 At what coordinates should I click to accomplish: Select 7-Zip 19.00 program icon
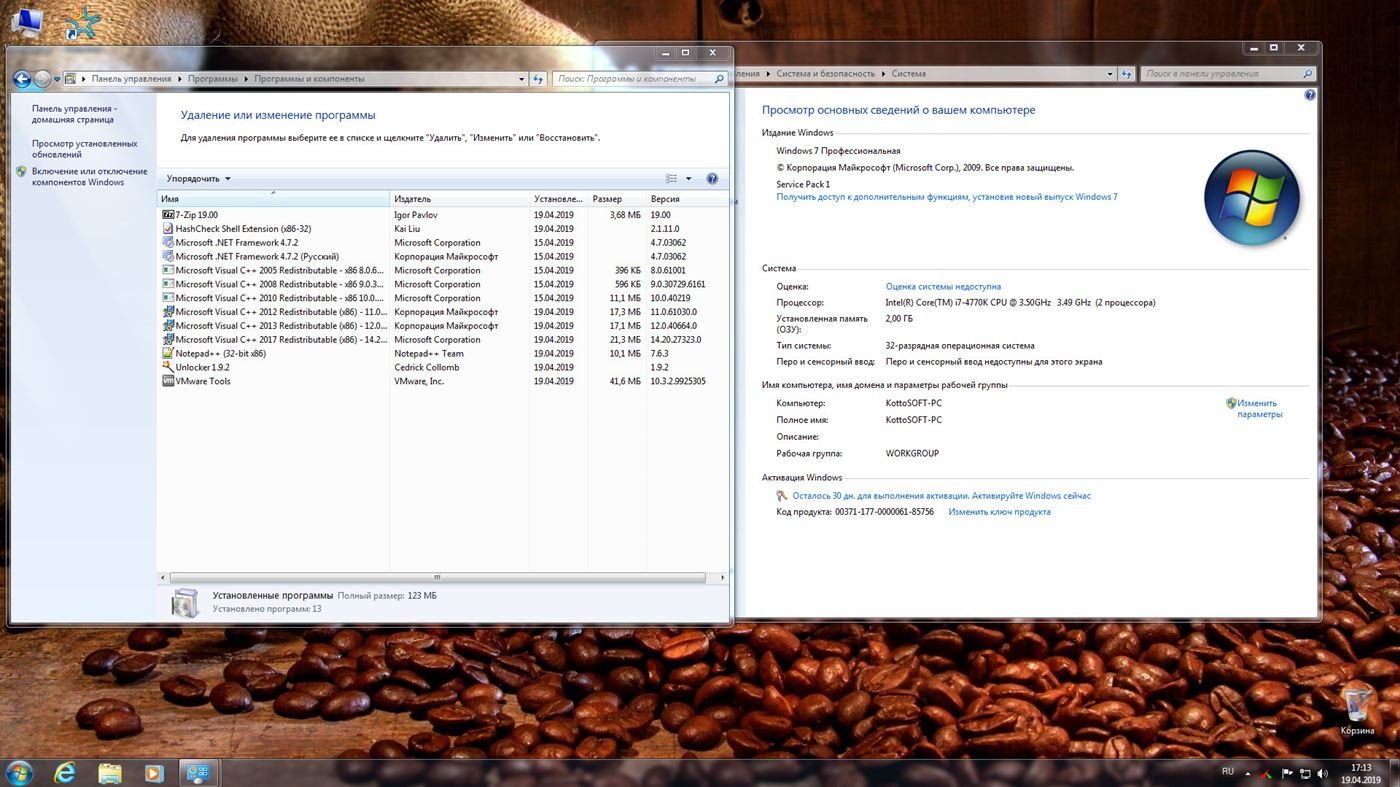pyautogui.click(x=167, y=215)
